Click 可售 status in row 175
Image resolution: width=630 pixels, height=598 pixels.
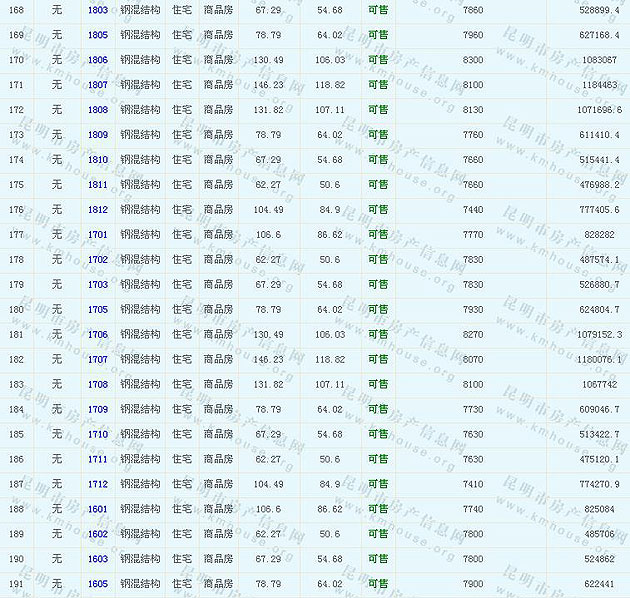[378, 185]
